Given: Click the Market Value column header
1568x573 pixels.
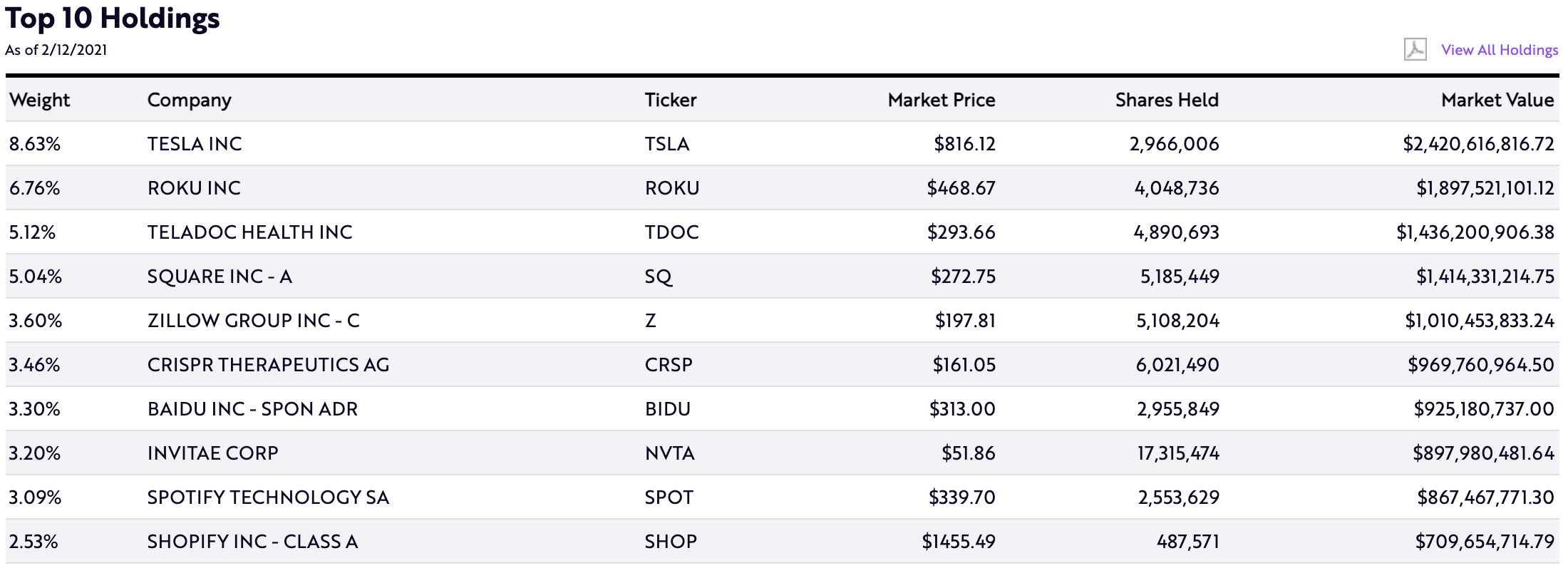Looking at the screenshot, I should point(1497,100).
